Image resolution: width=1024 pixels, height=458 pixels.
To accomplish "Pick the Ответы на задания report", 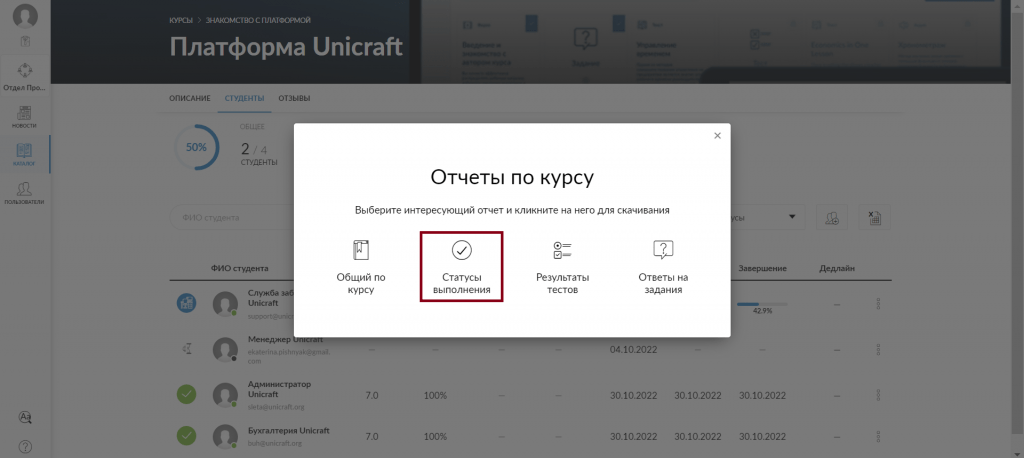I will tap(663, 267).
